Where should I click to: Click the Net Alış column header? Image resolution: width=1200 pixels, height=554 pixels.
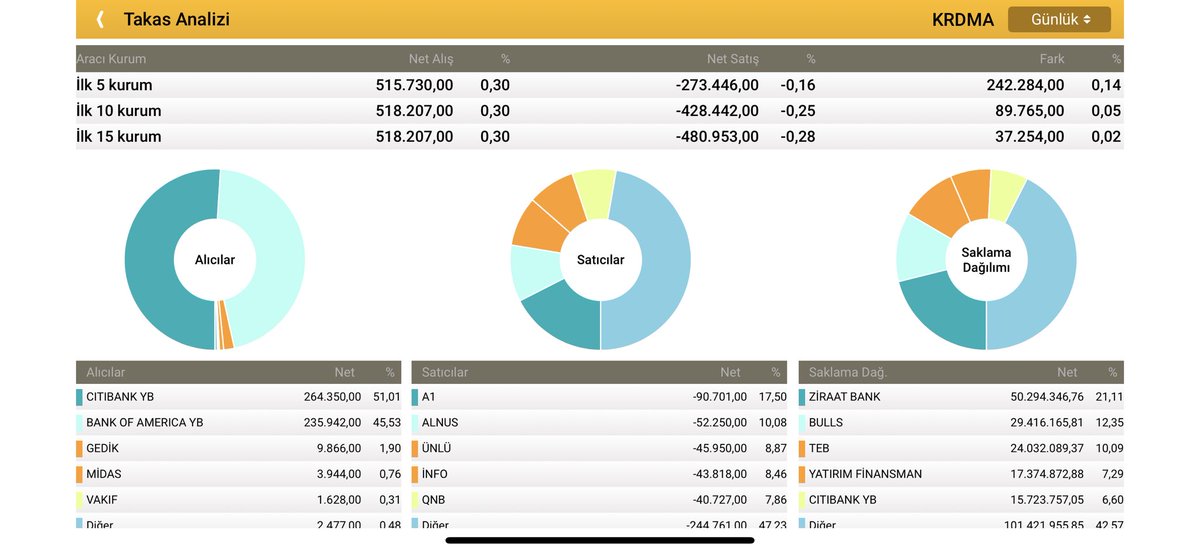431,59
